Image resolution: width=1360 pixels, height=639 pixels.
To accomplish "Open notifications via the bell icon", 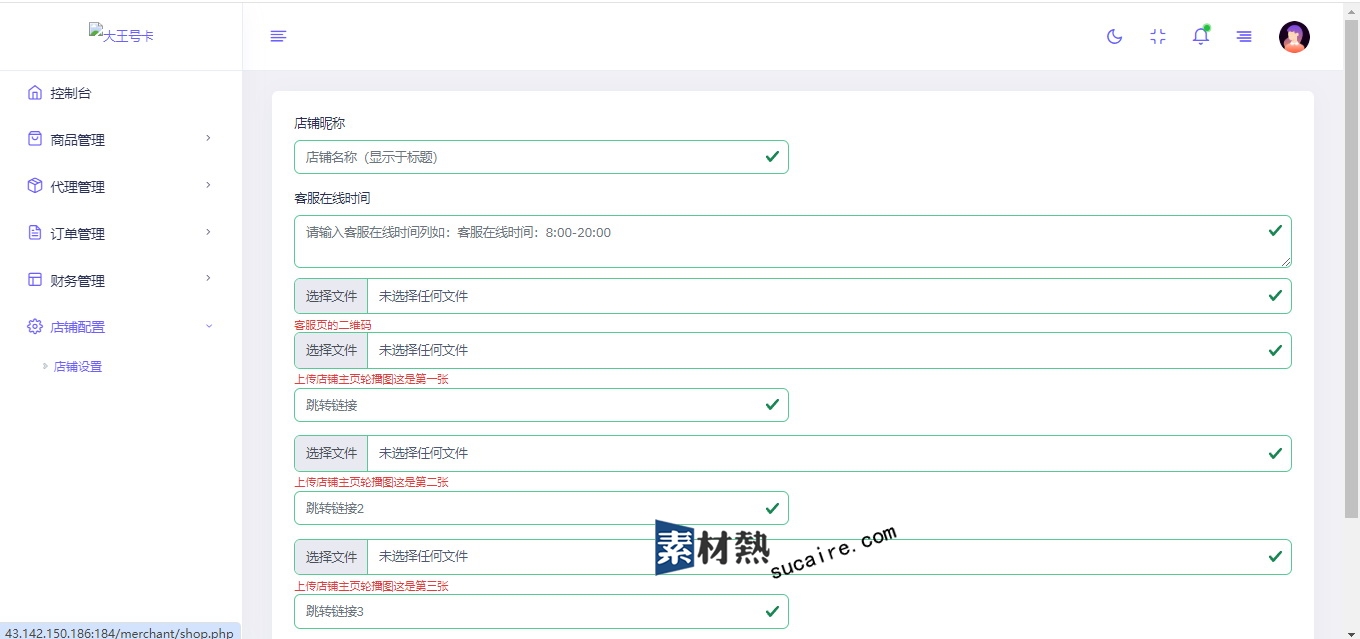I will click(1201, 37).
